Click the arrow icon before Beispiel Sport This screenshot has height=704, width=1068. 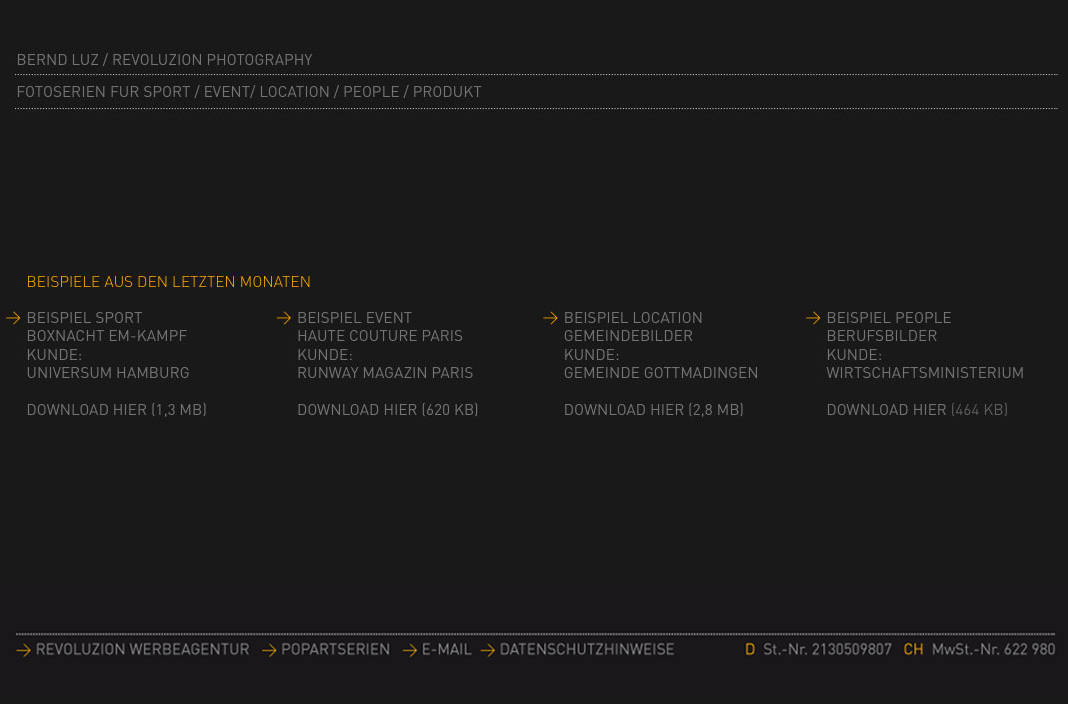(x=13, y=319)
